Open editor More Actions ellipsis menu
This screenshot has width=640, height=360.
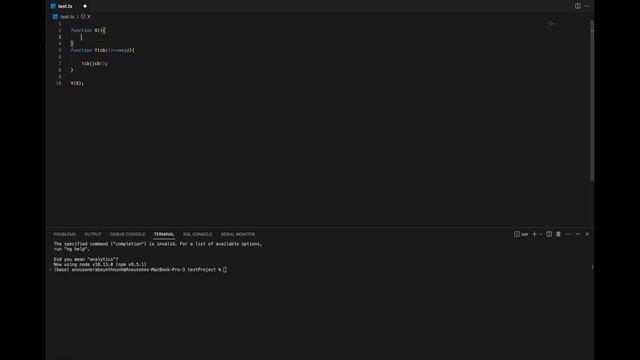pyautogui.click(x=587, y=6)
